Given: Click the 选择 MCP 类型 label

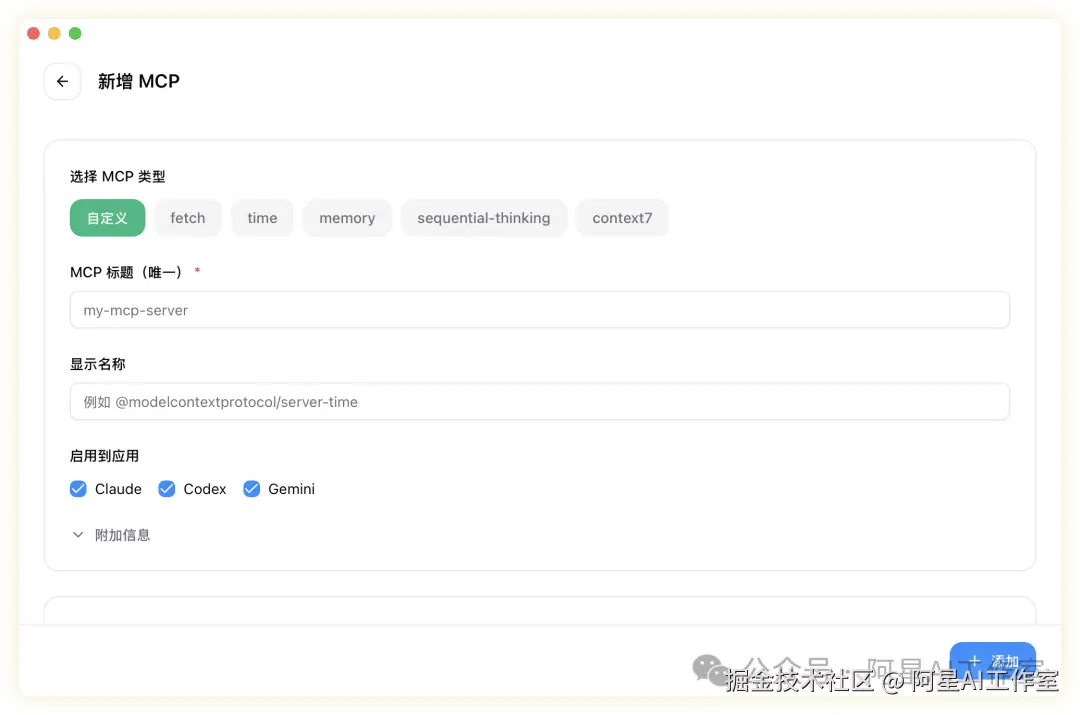Looking at the screenshot, I should tap(118, 177).
